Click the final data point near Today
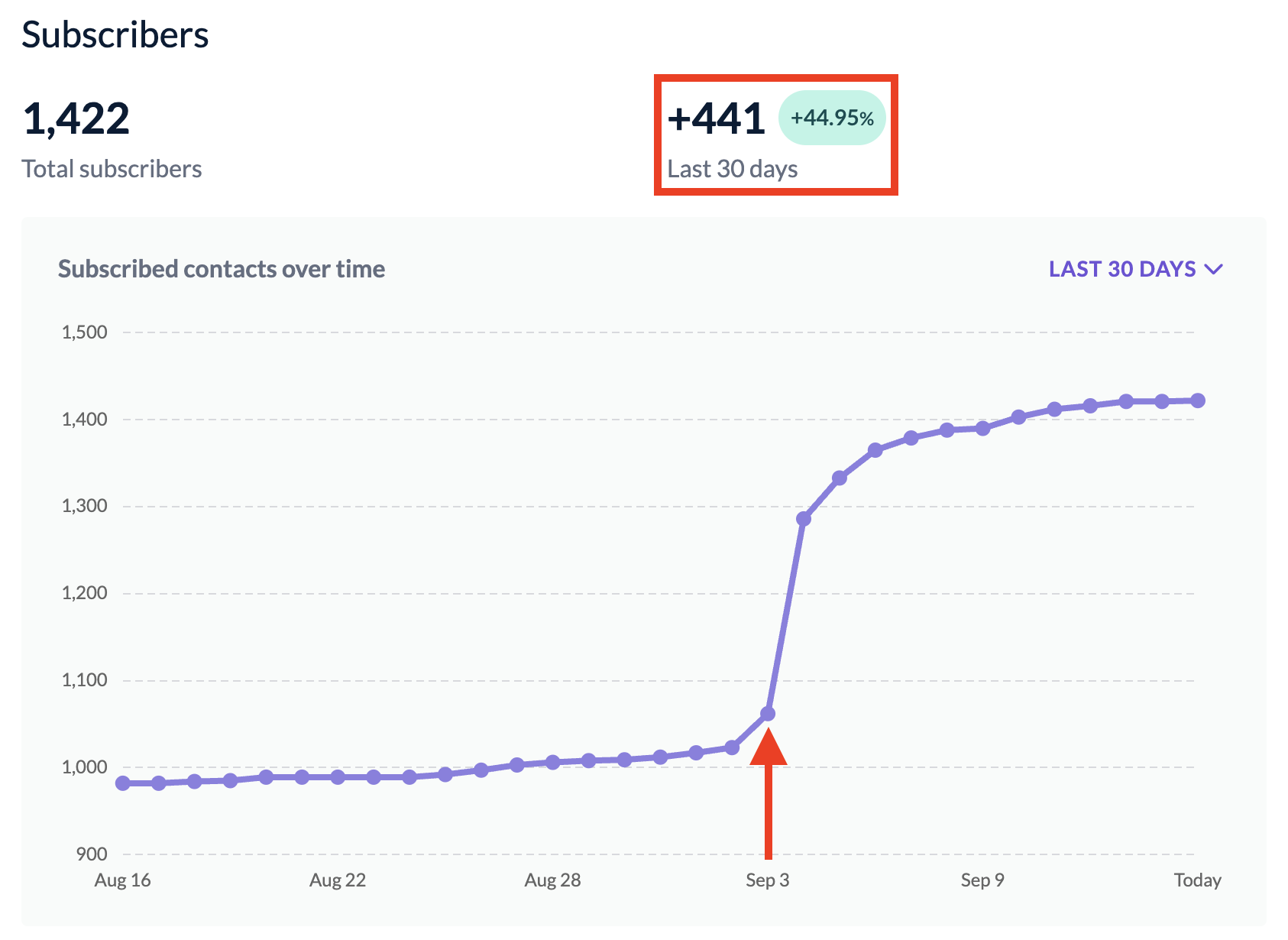Screen dimensions: 1288x940 (1197, 399)
